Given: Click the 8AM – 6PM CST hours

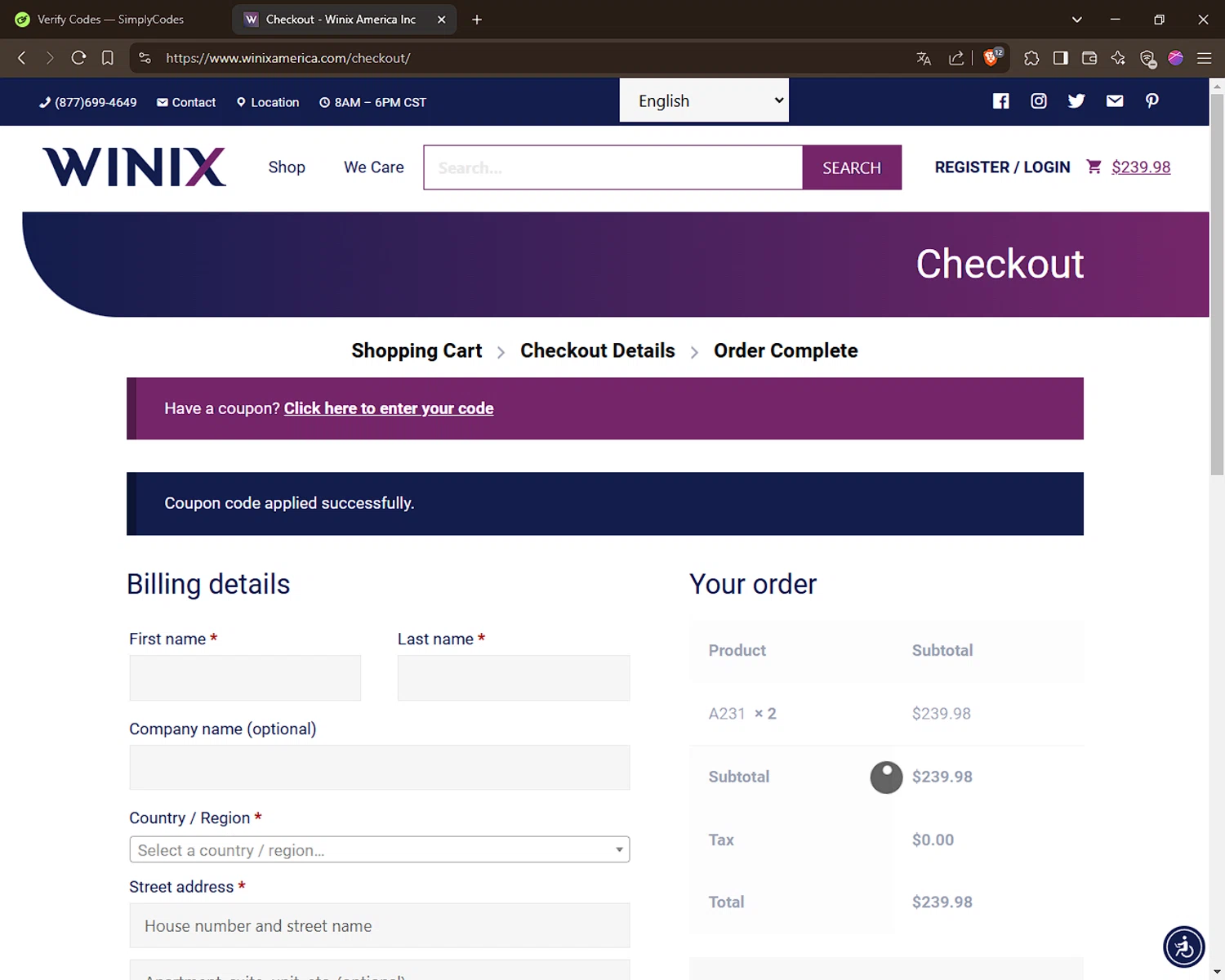Looking at the screenshot, I should (x=372, y=102).
